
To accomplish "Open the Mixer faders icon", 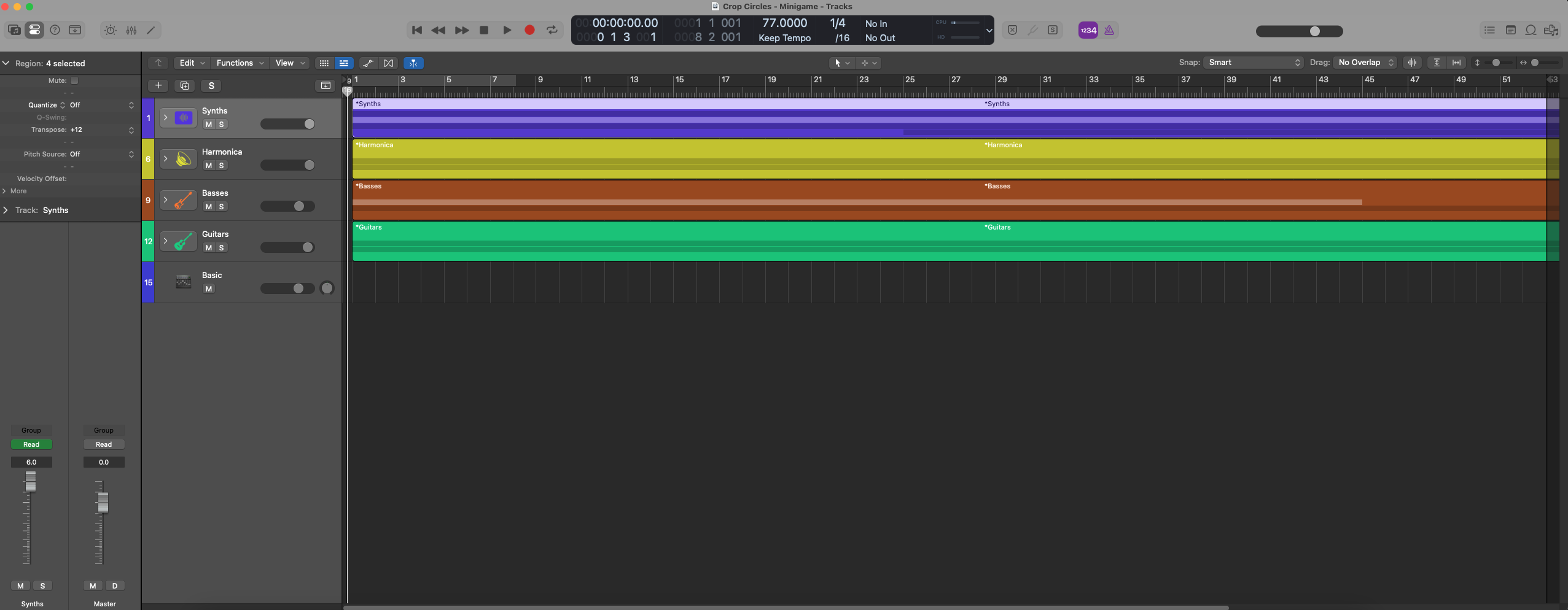I will coord(131,30).
